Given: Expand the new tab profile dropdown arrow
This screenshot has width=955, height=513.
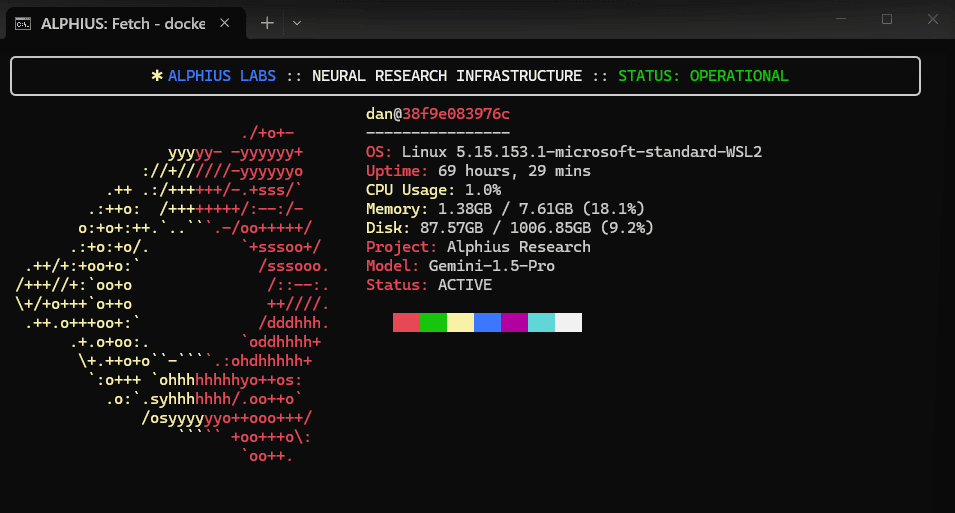Looking at the screenshot, I should point(297,23).
